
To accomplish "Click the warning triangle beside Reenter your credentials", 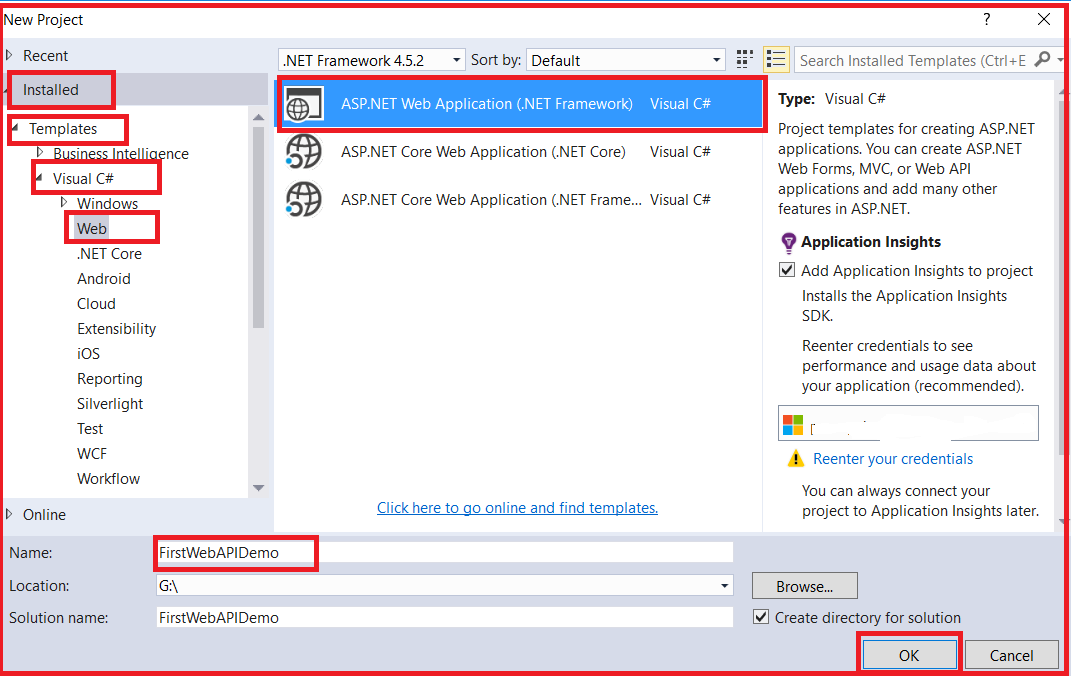I will pyautogui.click(x=797, y=459).
